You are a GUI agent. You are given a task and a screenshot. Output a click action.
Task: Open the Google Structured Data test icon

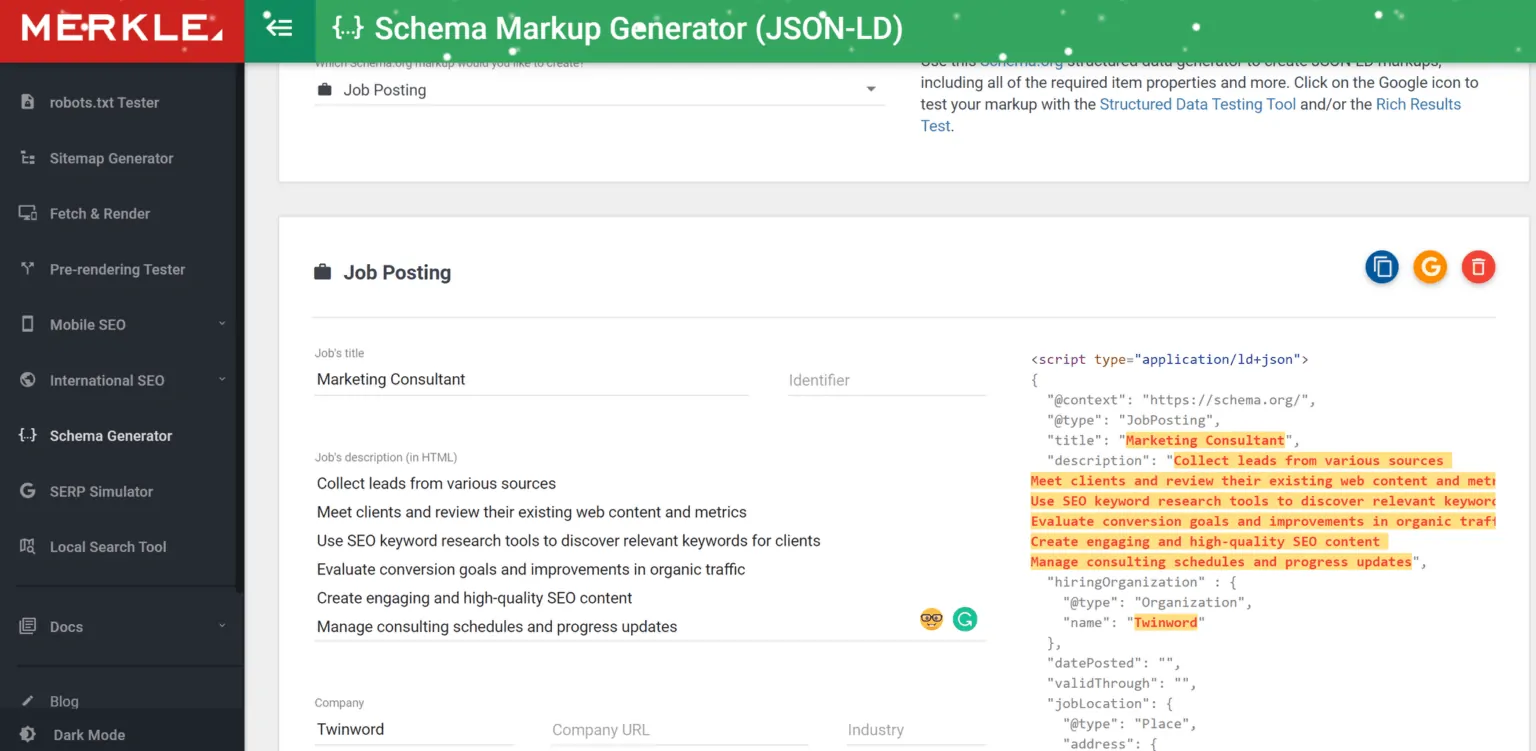[1430, 267]
